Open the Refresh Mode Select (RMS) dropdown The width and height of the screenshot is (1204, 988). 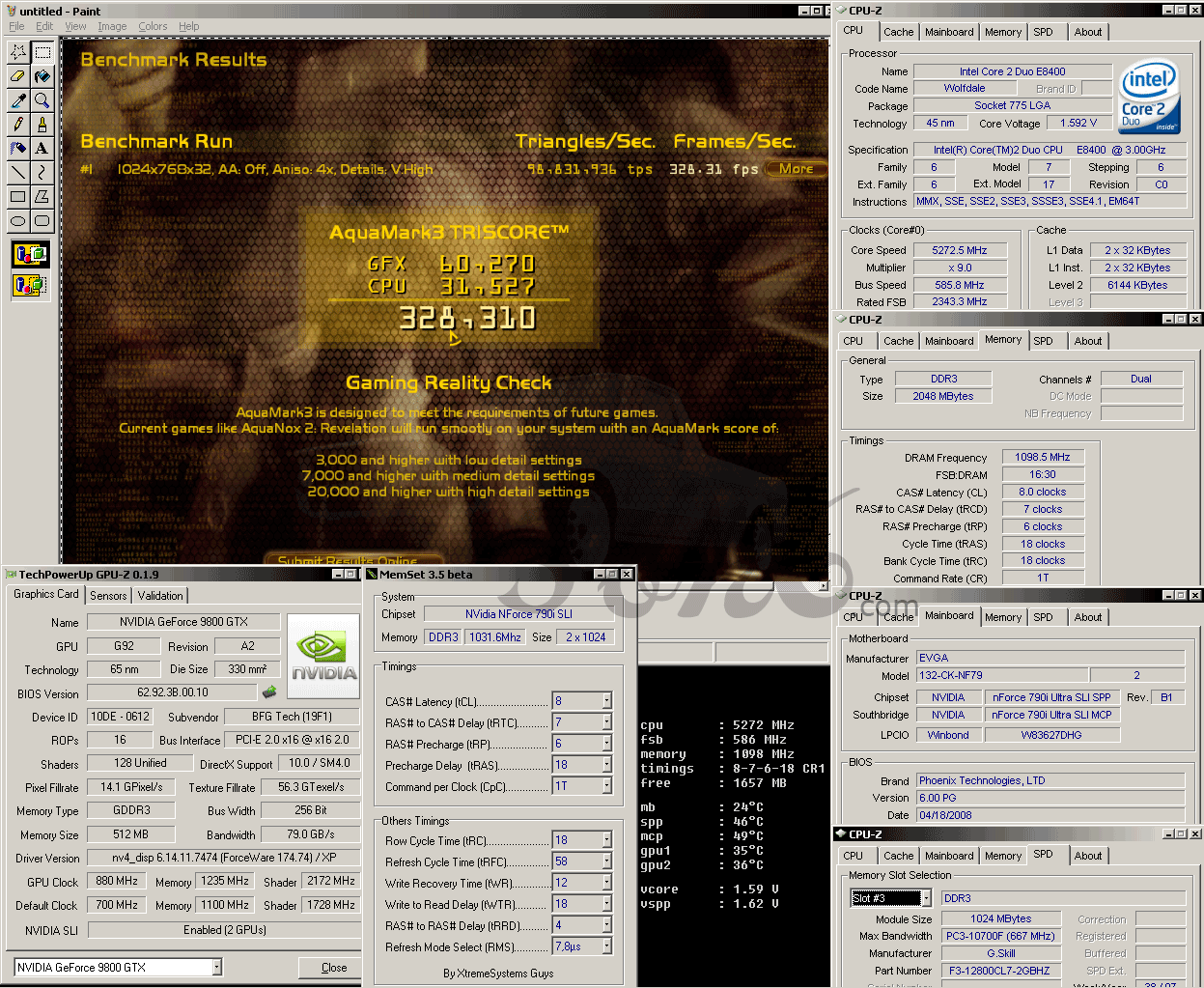click(606, 946)
